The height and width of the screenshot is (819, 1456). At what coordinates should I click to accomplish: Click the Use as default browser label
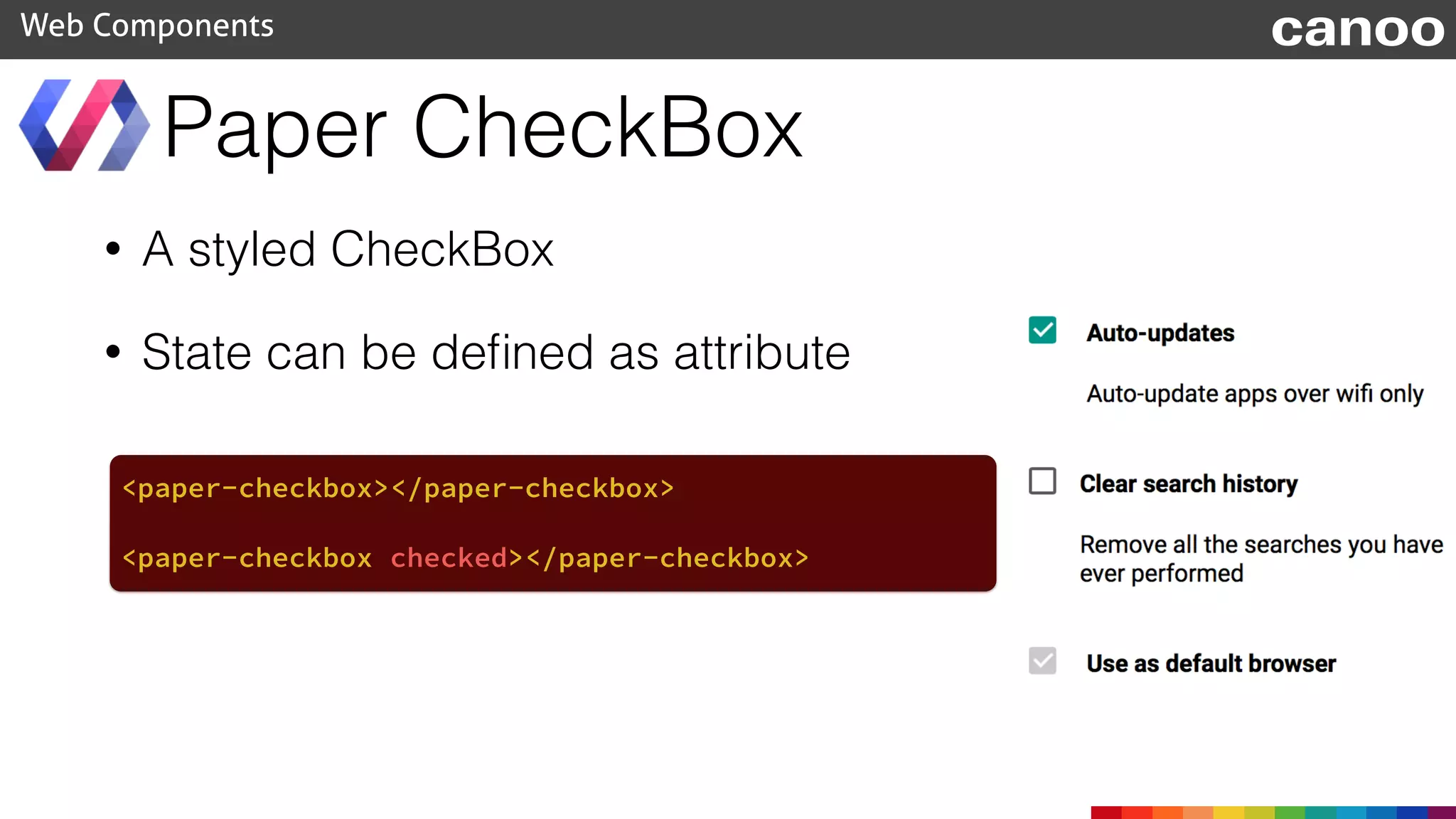(1211, 663)
